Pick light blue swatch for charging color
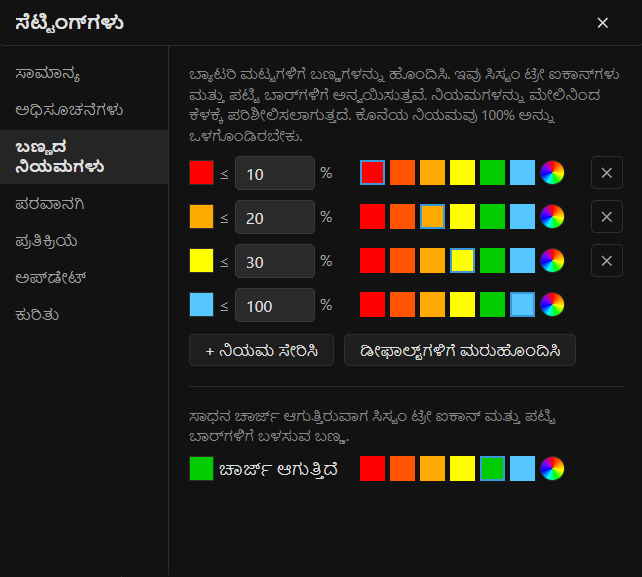Viewport: 642px width, 577px height. (522, 468)
